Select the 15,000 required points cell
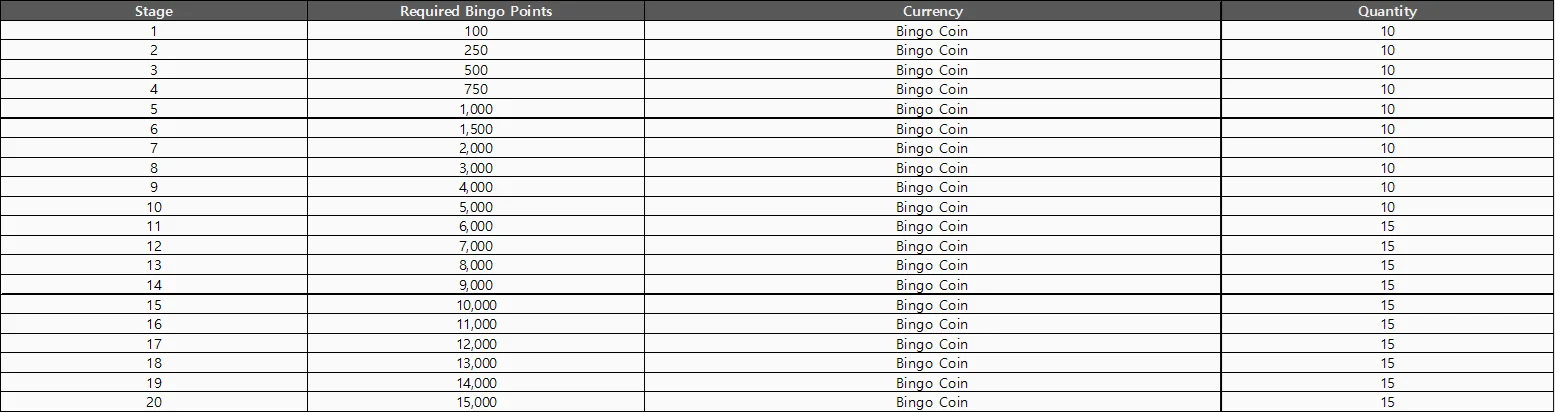The height and width of the screenshot is (413, 1555). [x=476, y=403]
